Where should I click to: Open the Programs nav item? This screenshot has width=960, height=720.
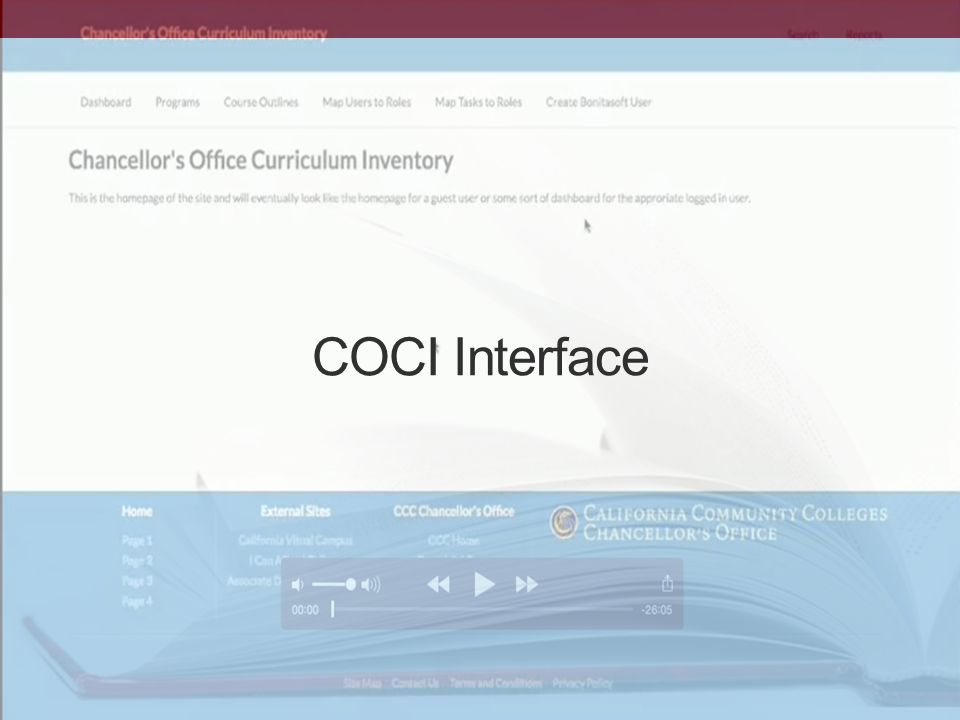pos(178,102)
